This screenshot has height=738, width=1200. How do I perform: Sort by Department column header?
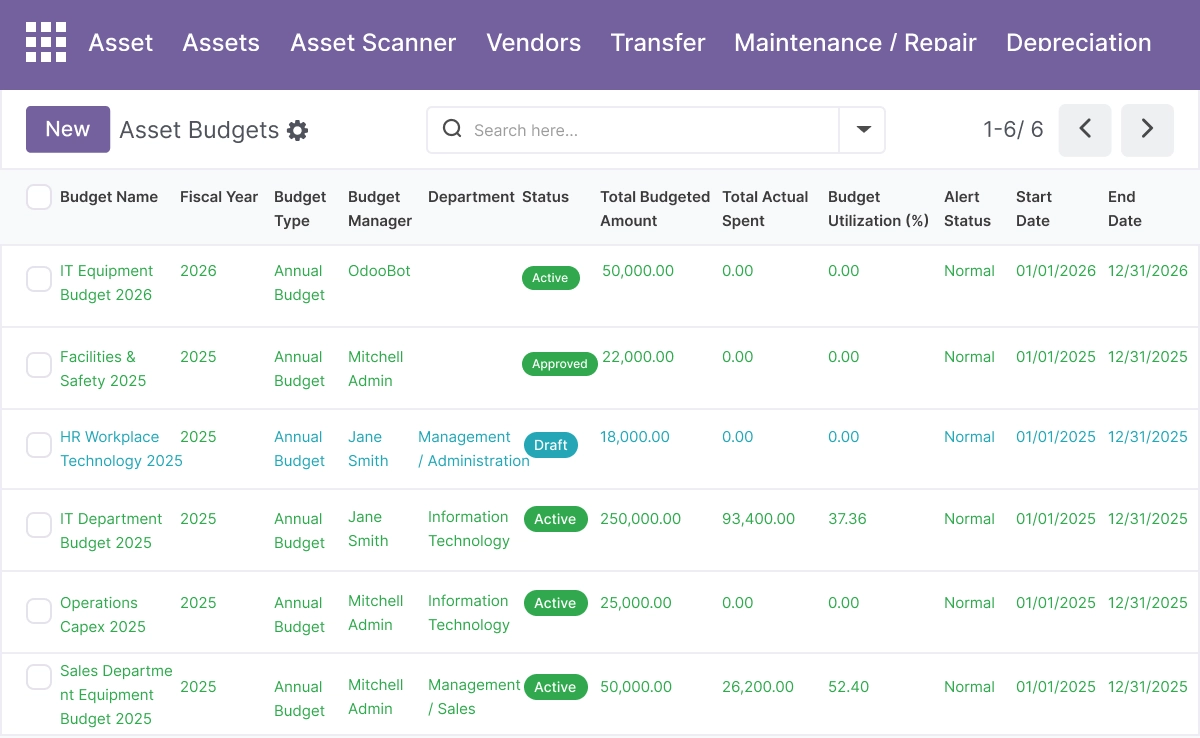[471, 197]
